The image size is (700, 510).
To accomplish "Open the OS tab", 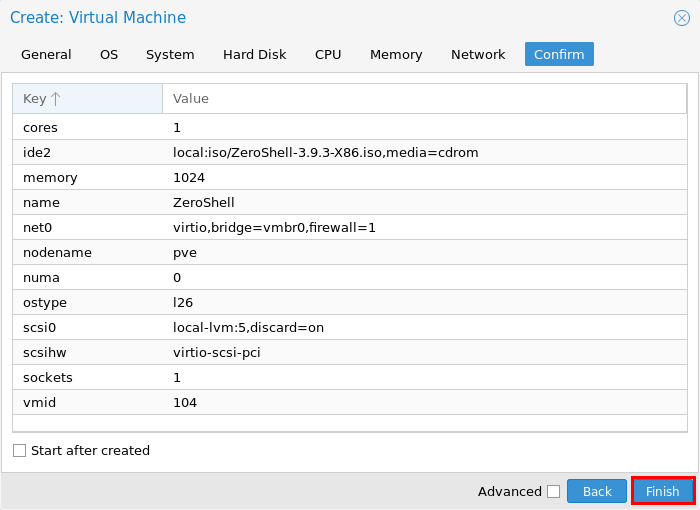I will pos(109,54).
